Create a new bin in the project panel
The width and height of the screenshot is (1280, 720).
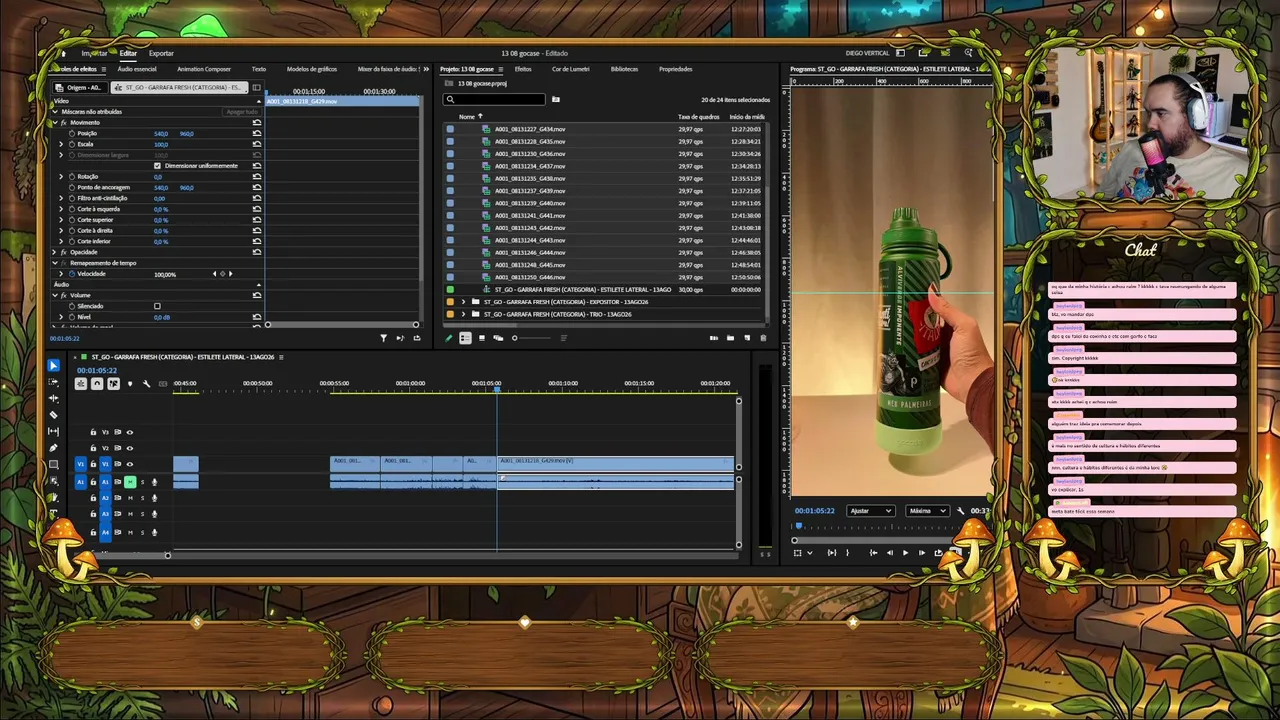(730, 338)
